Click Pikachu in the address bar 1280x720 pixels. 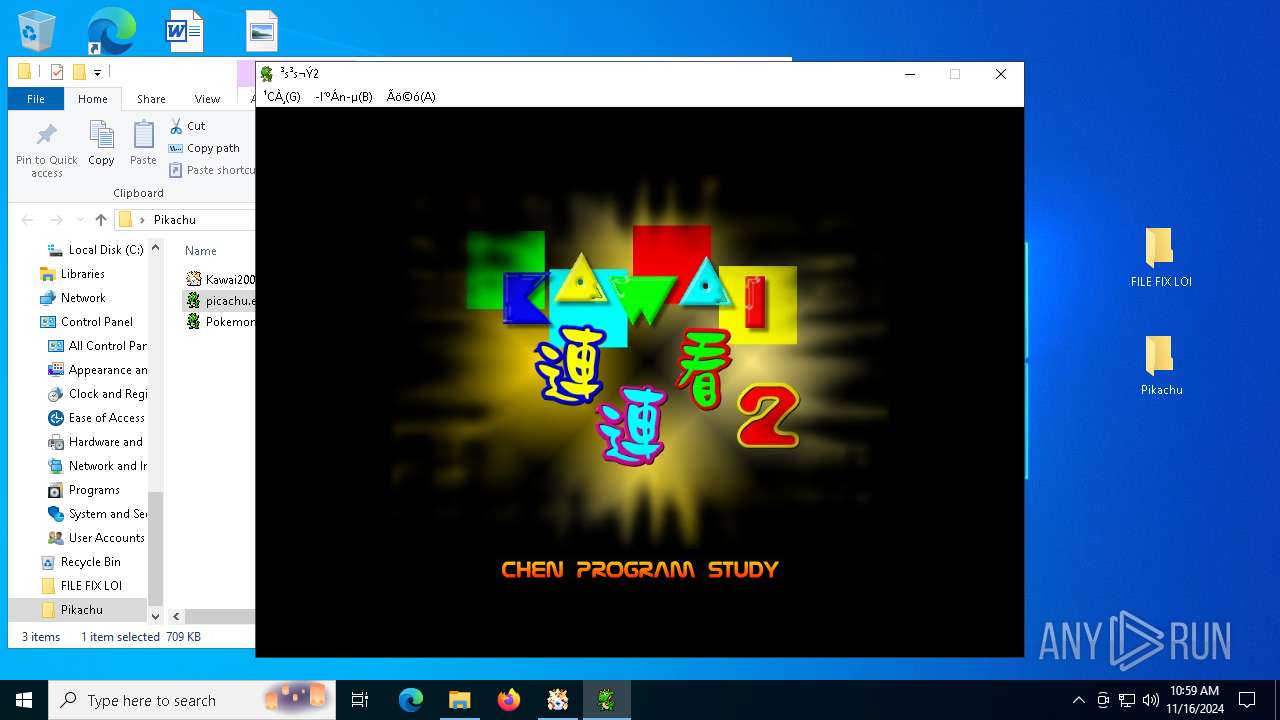point(175,220)
